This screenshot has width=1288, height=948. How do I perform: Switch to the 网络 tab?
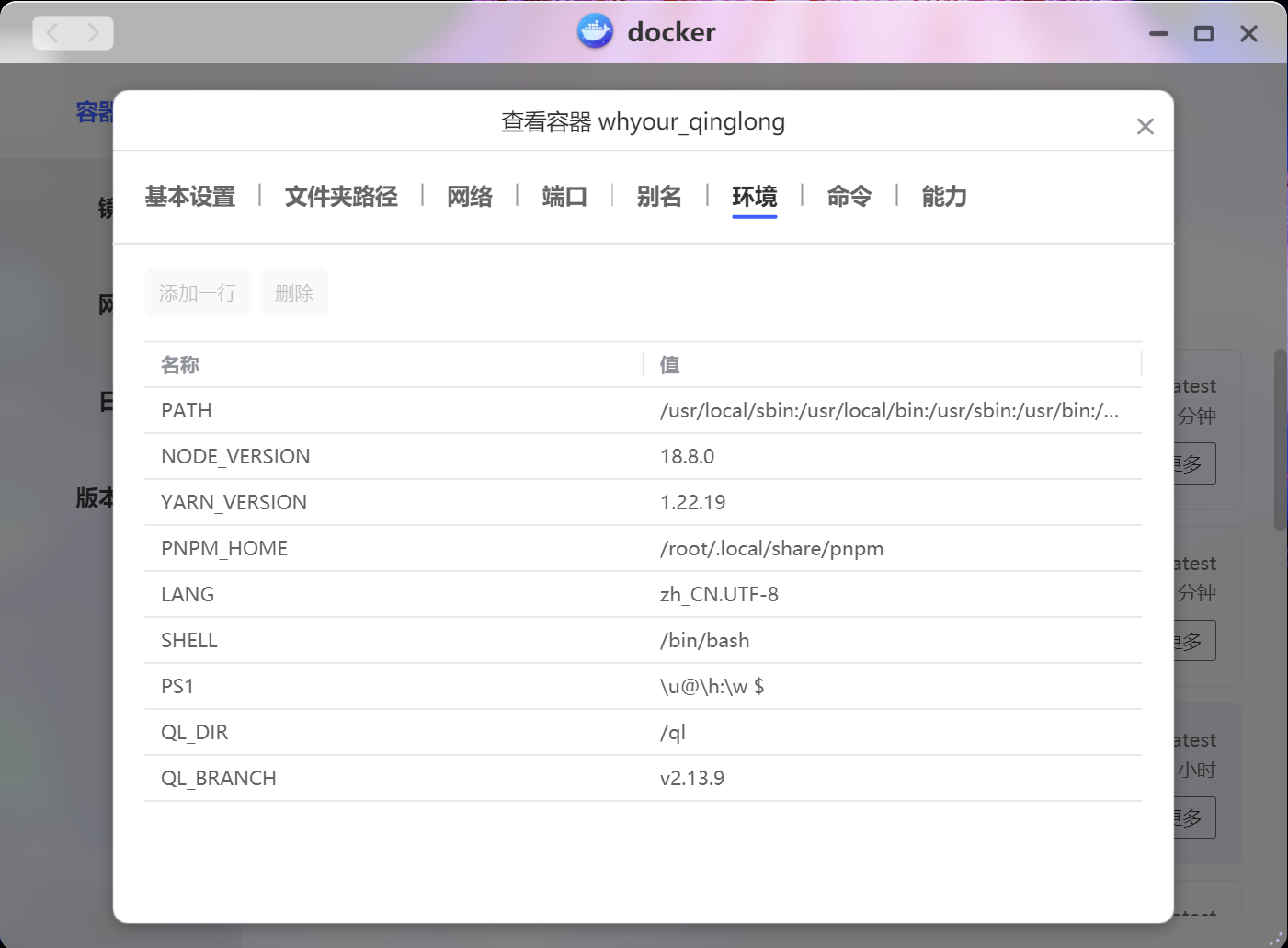coord(470,197)
